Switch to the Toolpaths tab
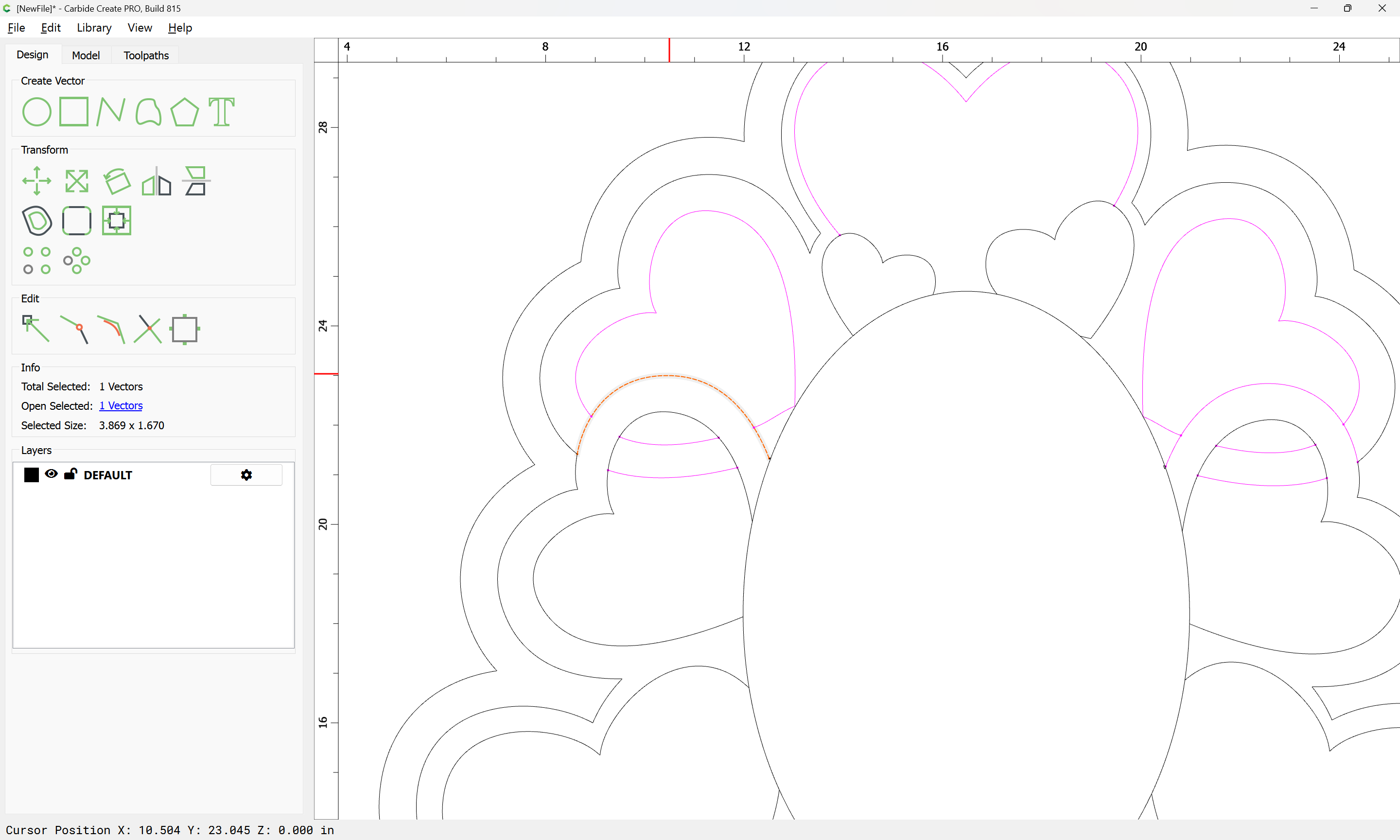The image size is (1400, 840). 146,55
